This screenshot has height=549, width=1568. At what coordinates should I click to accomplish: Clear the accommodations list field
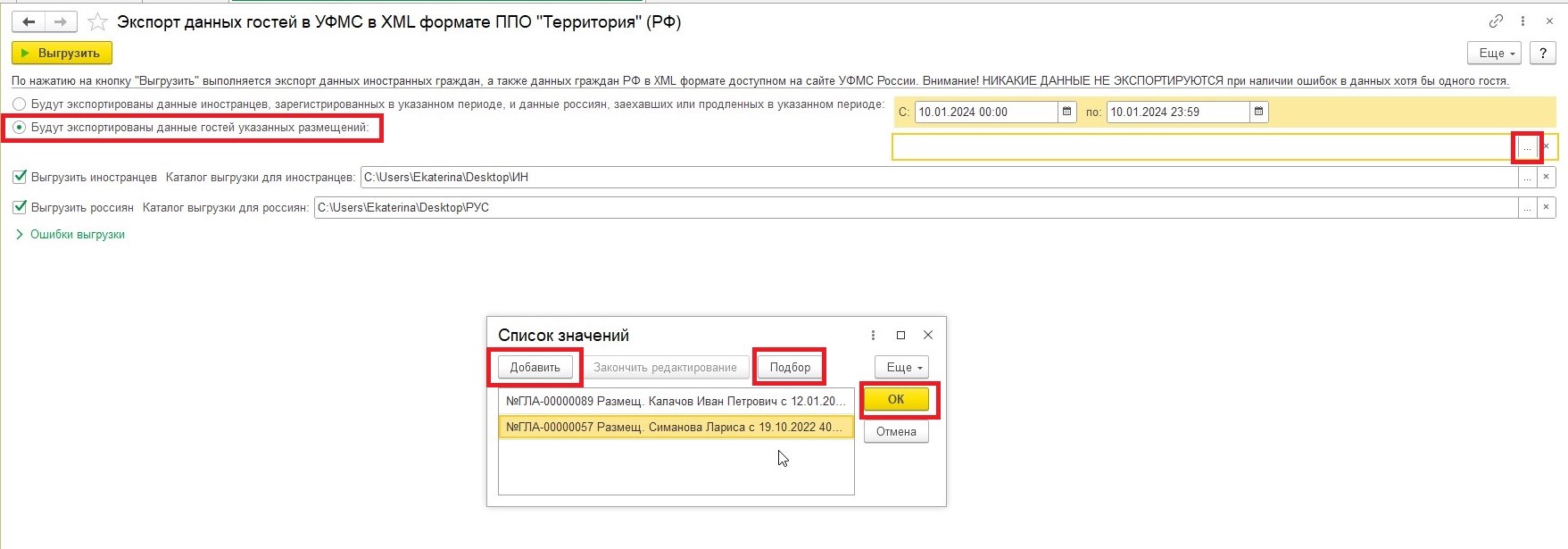click(x=1547, y=146)
